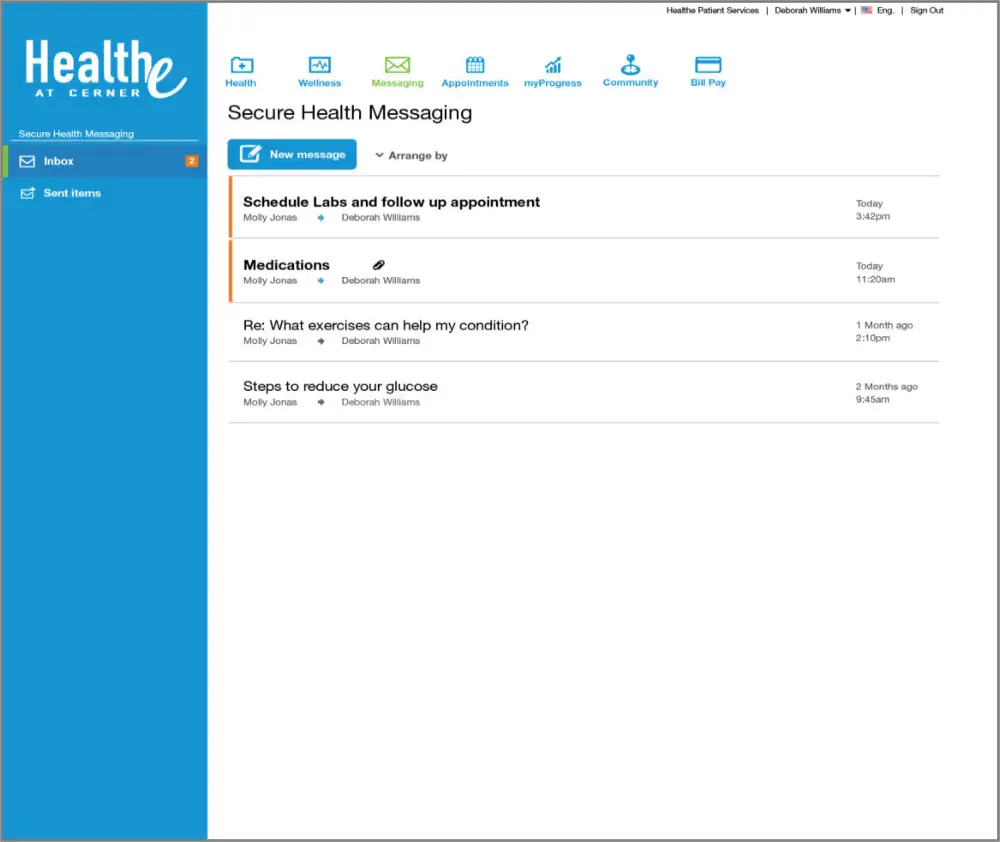Open the Healthe Patient Services link
The height and width of the screenshot is (842, 1000).
pos(712,11)
